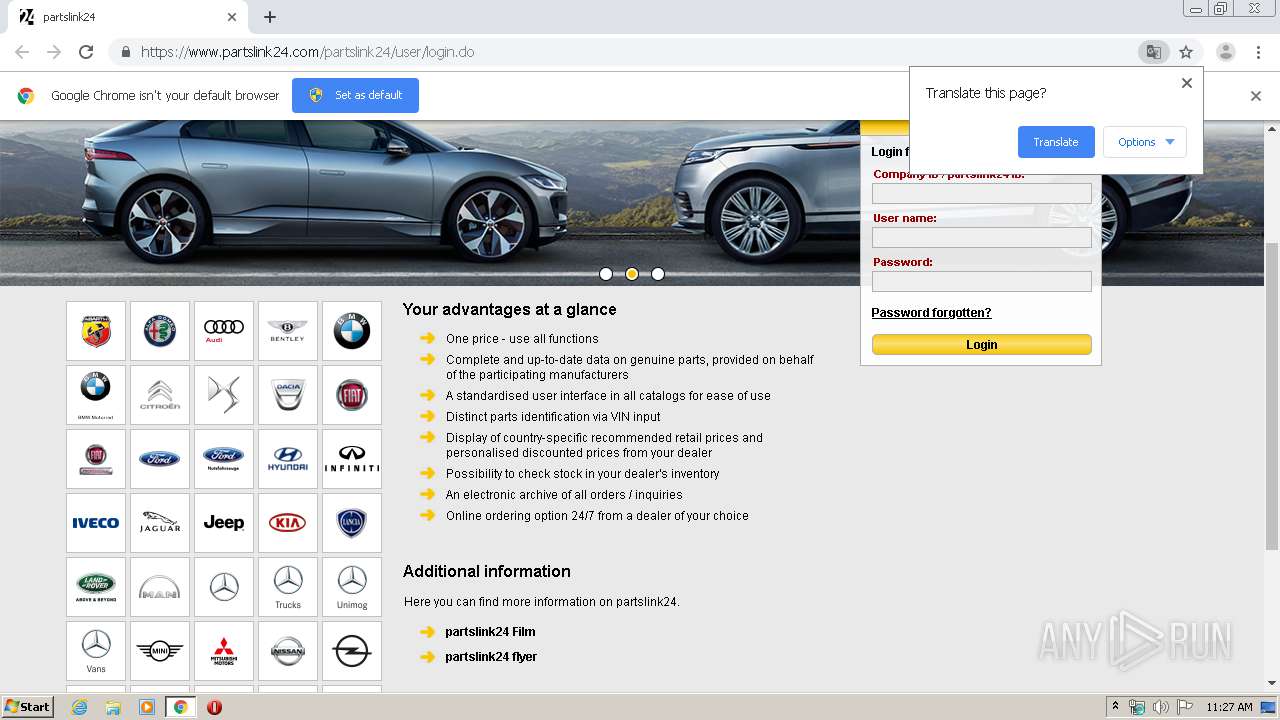Switch to the partslink24 browser tab
1280x720 pixels.
(128, 17)
